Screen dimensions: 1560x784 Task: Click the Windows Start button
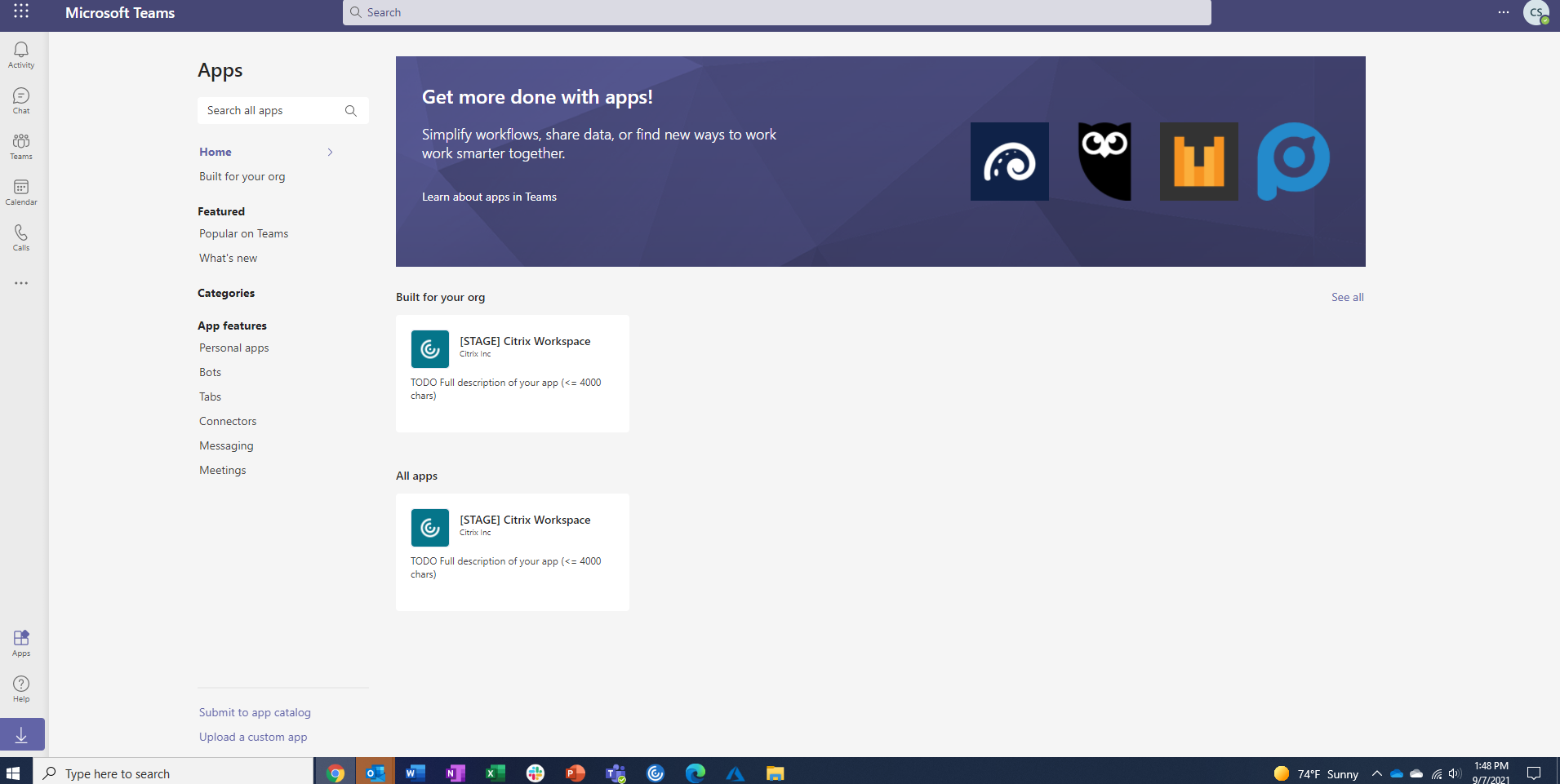point(13,773)
